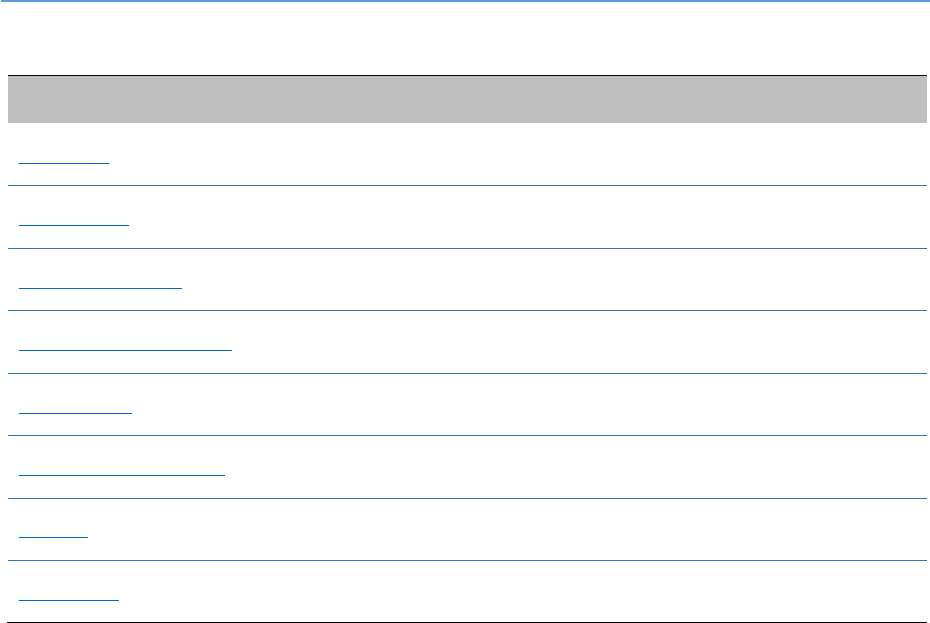Click the longest link, in the fourth row
The width and height of the screenshot is (930, 623).
pyautogui.click(x=125, y=347)
